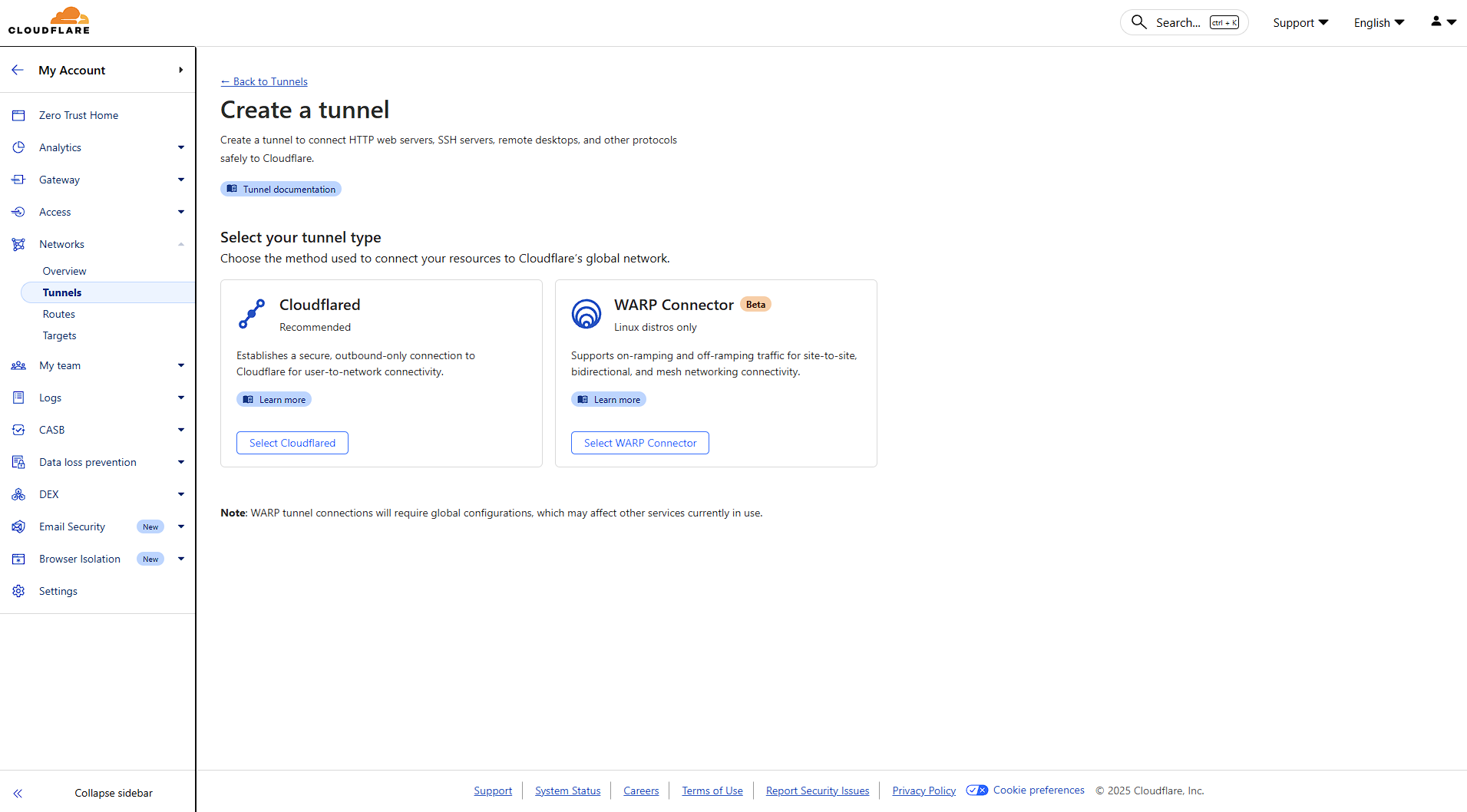Open the user profile icon menu
The image size is (1467, 812).
[x=1442, y=22]
